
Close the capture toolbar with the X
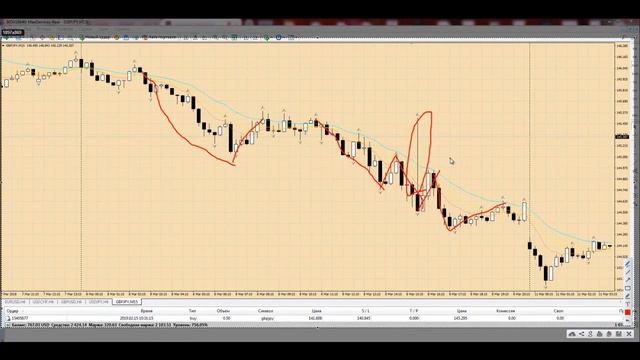click(x=629, y=334)
